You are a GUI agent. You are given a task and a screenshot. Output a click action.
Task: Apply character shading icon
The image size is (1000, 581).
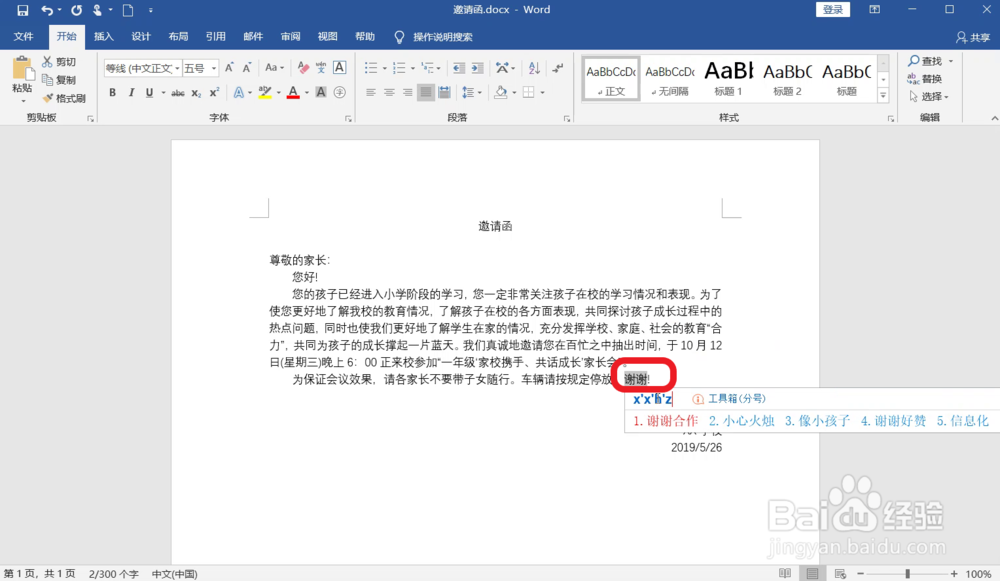(x=321, y=92)
